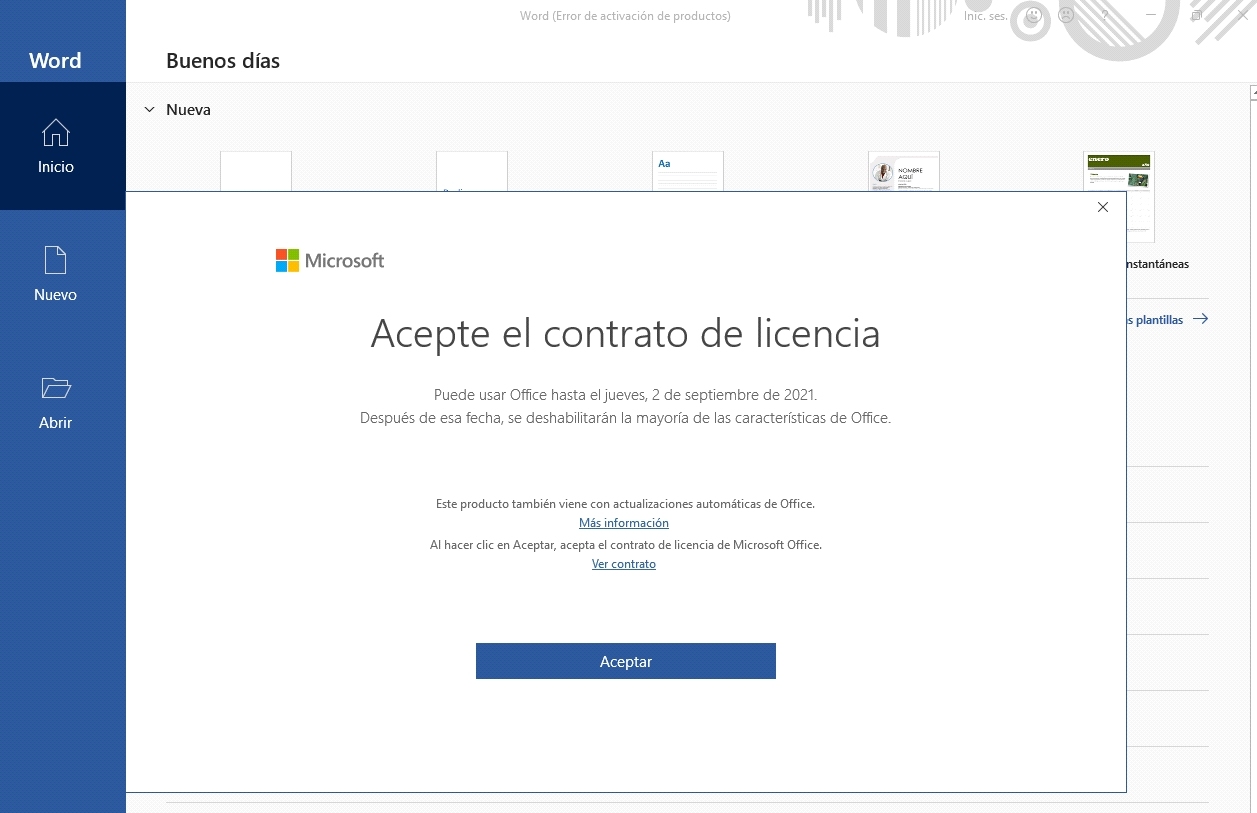Click the frowning face feedback icon

point(1066,16)
